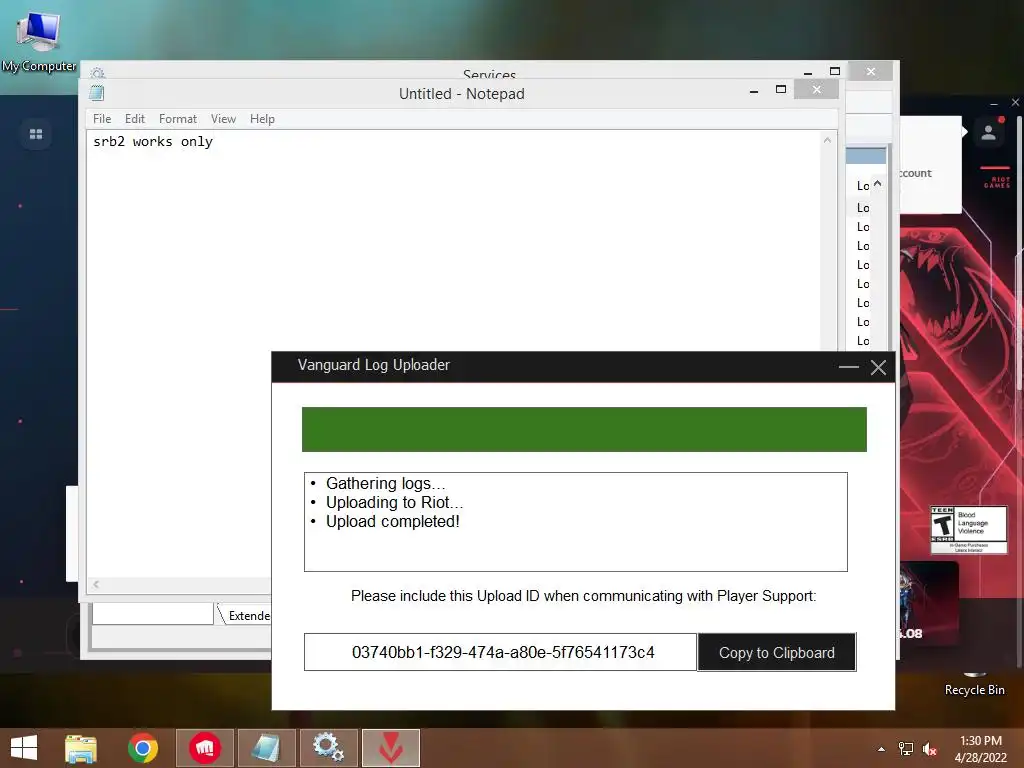Screen dimensions: 1024x768
Task: Click the 'srb2 works only' text line
Action: [x=153, y=142]
